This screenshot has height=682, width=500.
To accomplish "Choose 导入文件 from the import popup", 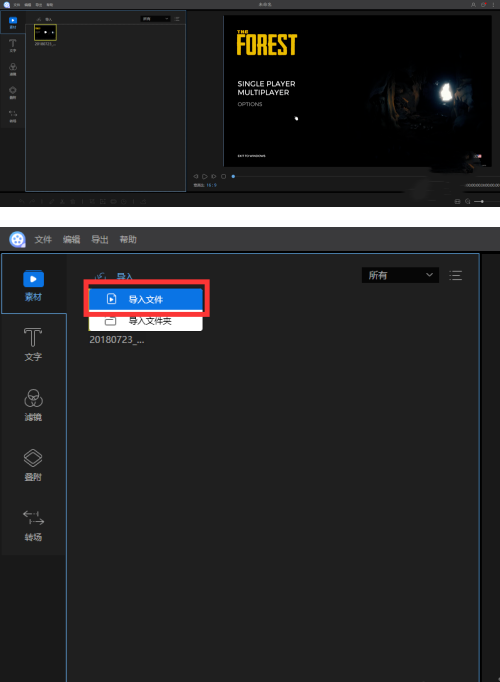I will pyautogui.click(x=146, y=299).
